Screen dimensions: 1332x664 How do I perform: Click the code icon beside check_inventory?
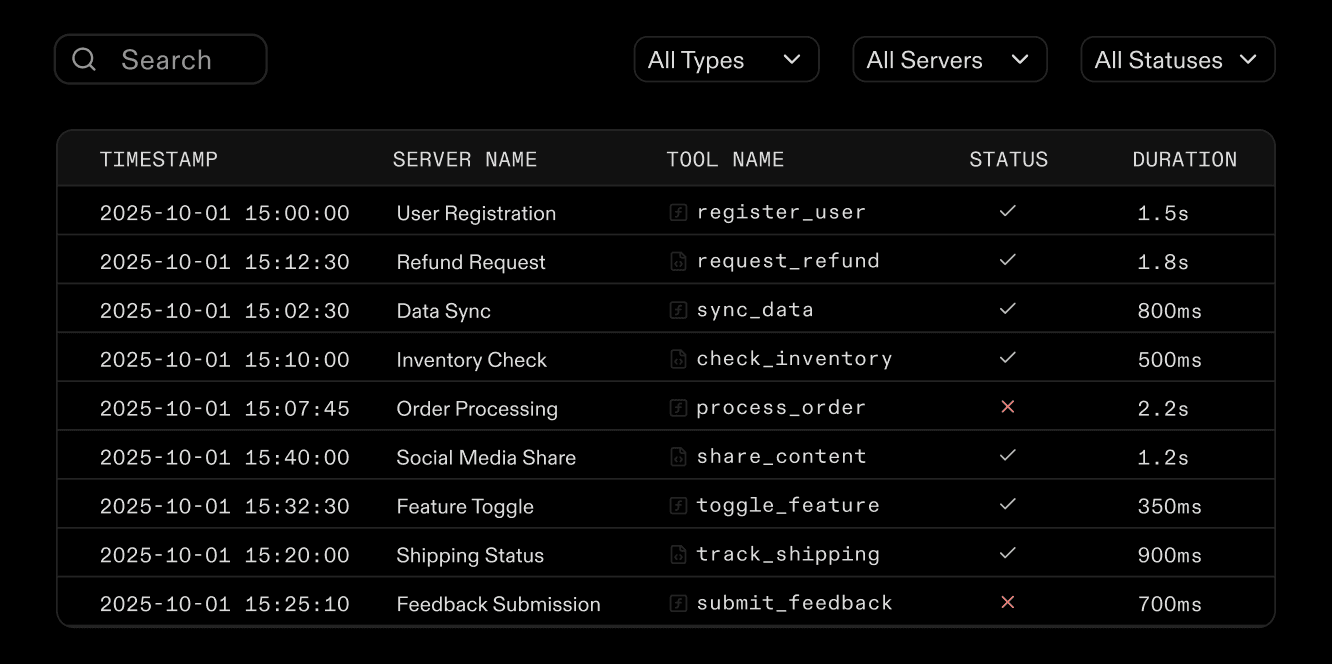678,358
